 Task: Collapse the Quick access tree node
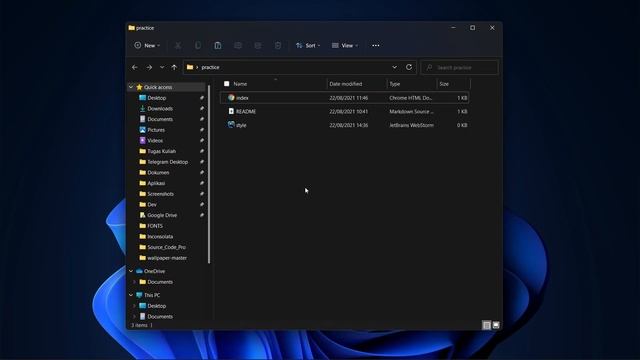point(131,87)
